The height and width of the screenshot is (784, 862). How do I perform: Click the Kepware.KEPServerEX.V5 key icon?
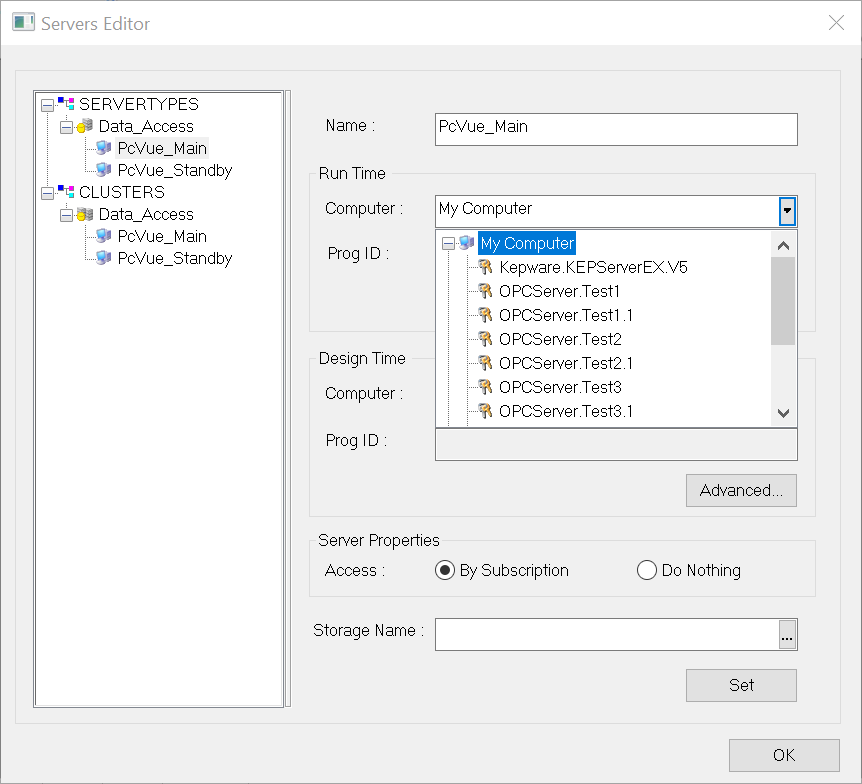coord(486,267)
